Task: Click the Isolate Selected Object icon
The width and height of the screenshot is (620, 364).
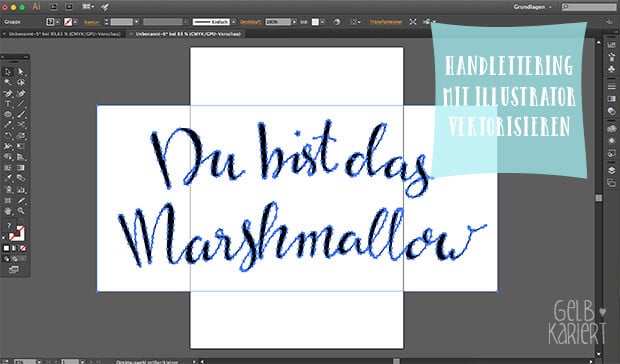Action: coord(413,22)
